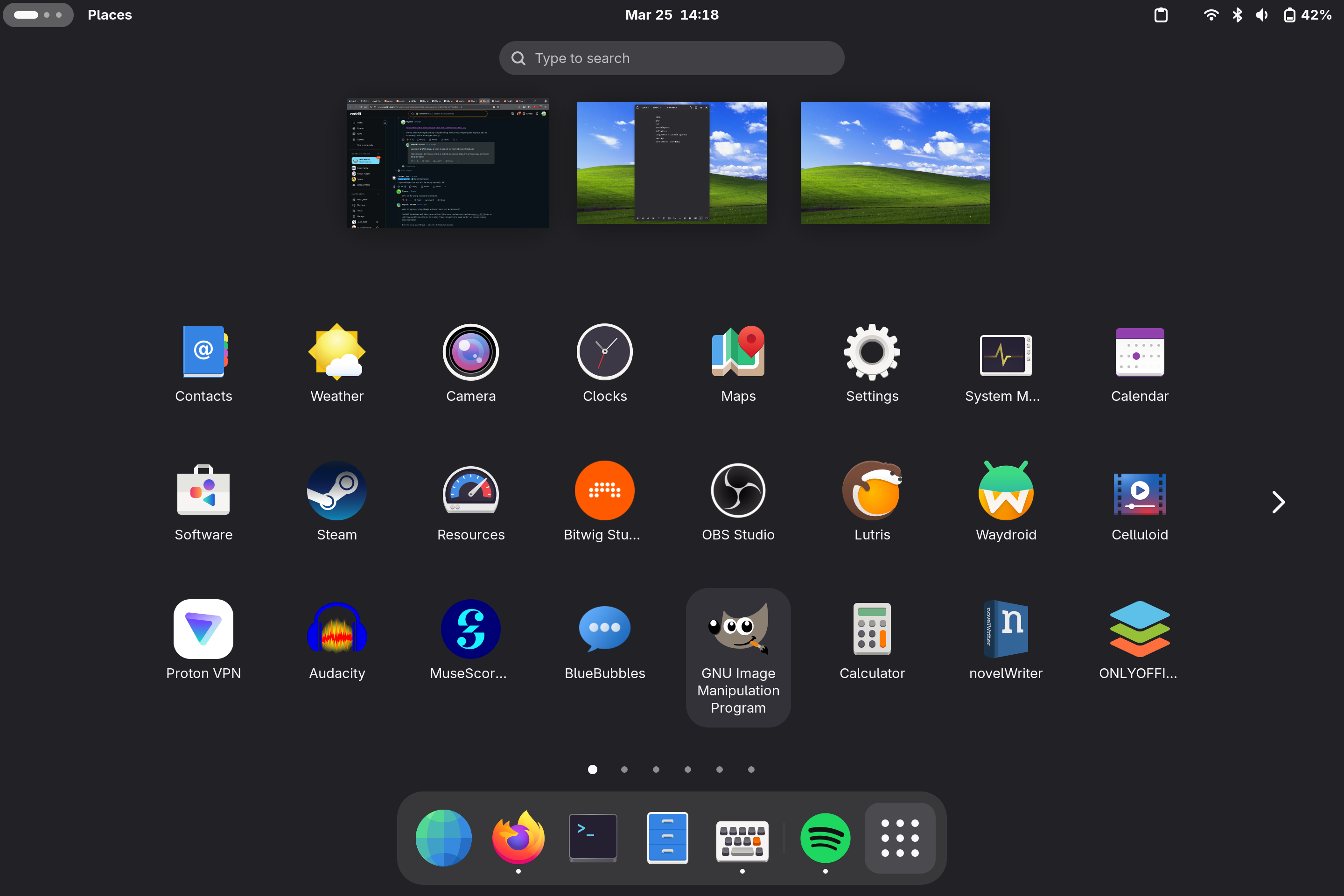Open the Places menu
The height and width of the screenshot is (896, 1344).
tap(110, 15)
